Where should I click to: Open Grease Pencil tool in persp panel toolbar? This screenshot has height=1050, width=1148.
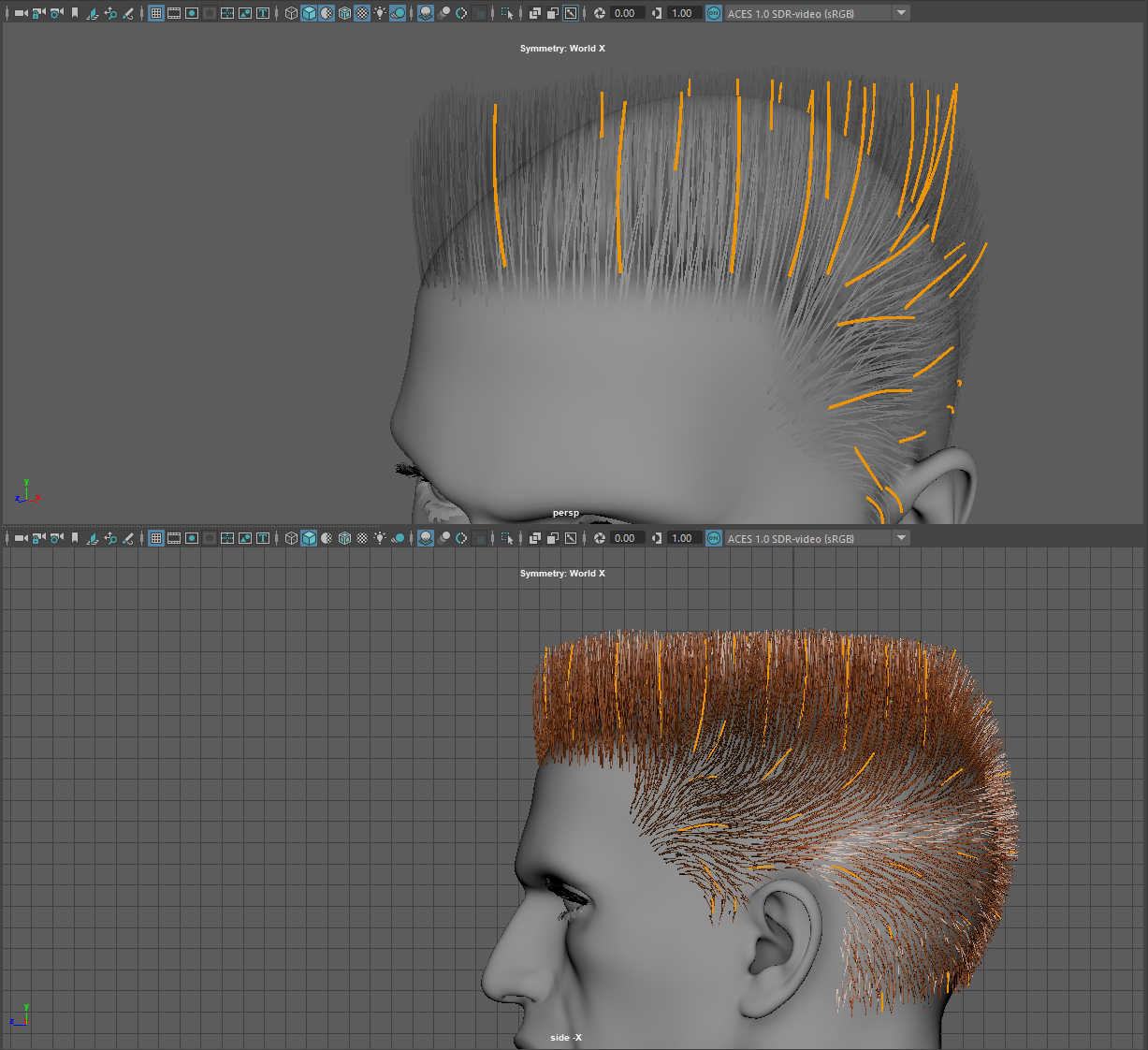click(x=128, y=13)
